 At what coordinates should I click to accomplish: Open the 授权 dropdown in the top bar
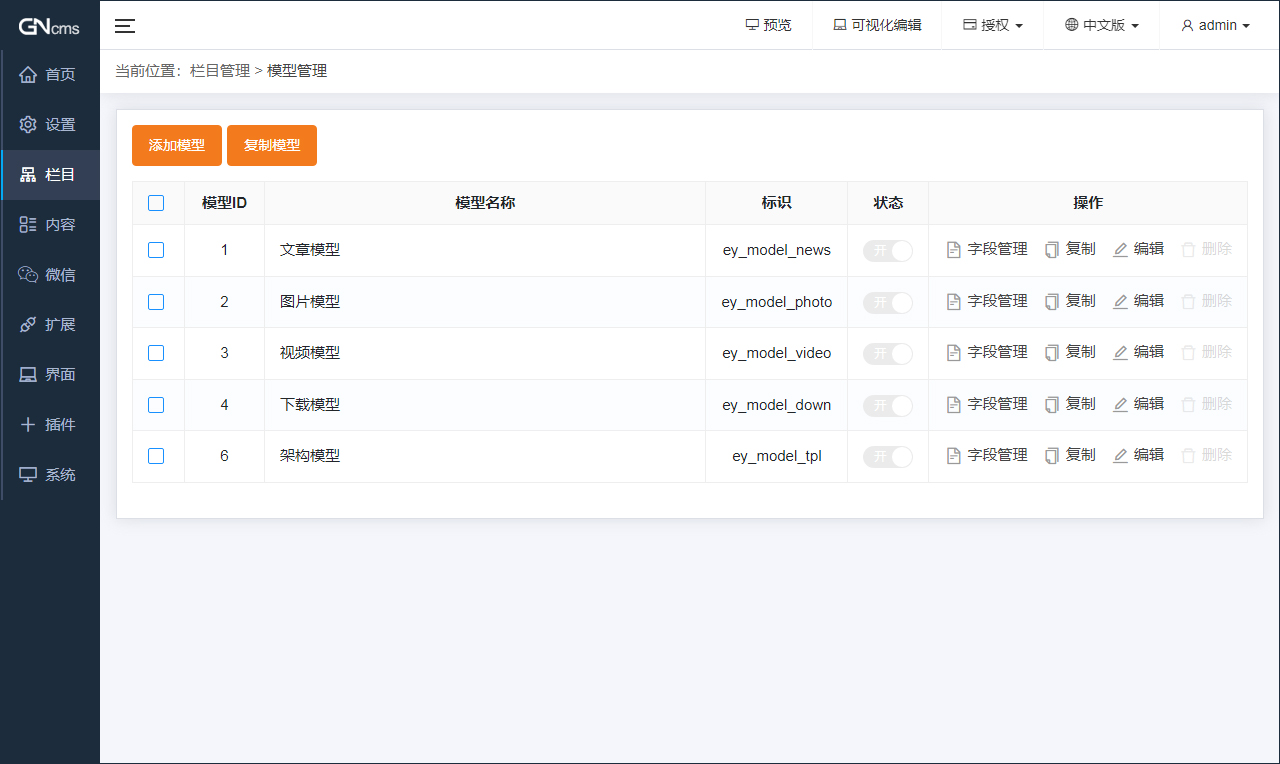[991, 25]
